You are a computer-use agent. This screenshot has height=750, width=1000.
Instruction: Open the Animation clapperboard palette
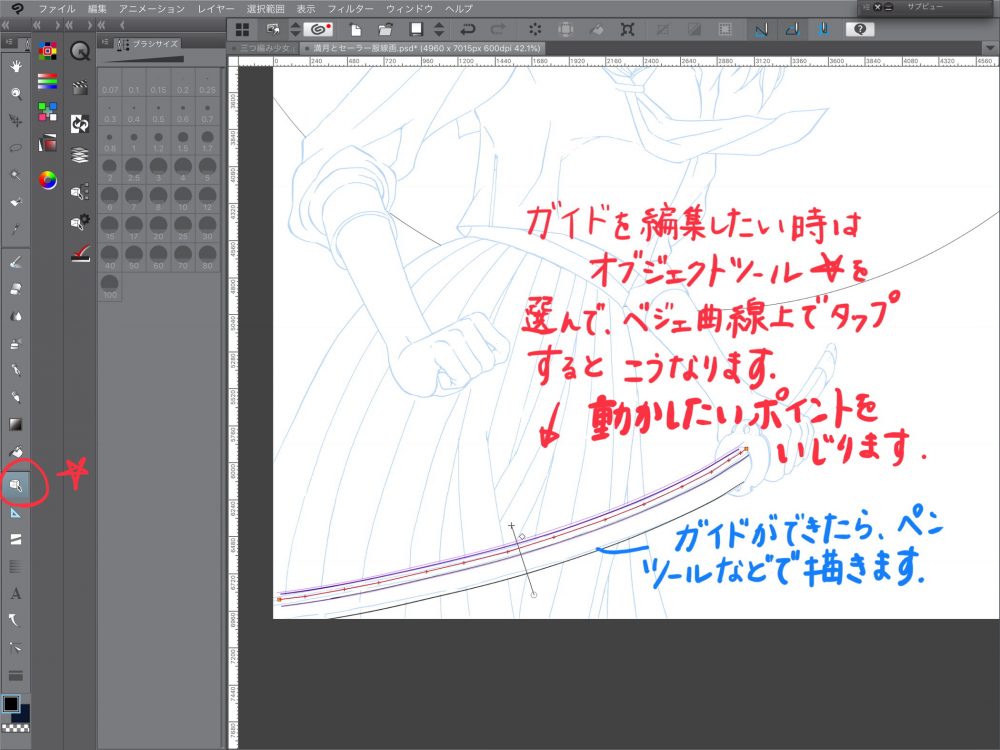(80, 87)
